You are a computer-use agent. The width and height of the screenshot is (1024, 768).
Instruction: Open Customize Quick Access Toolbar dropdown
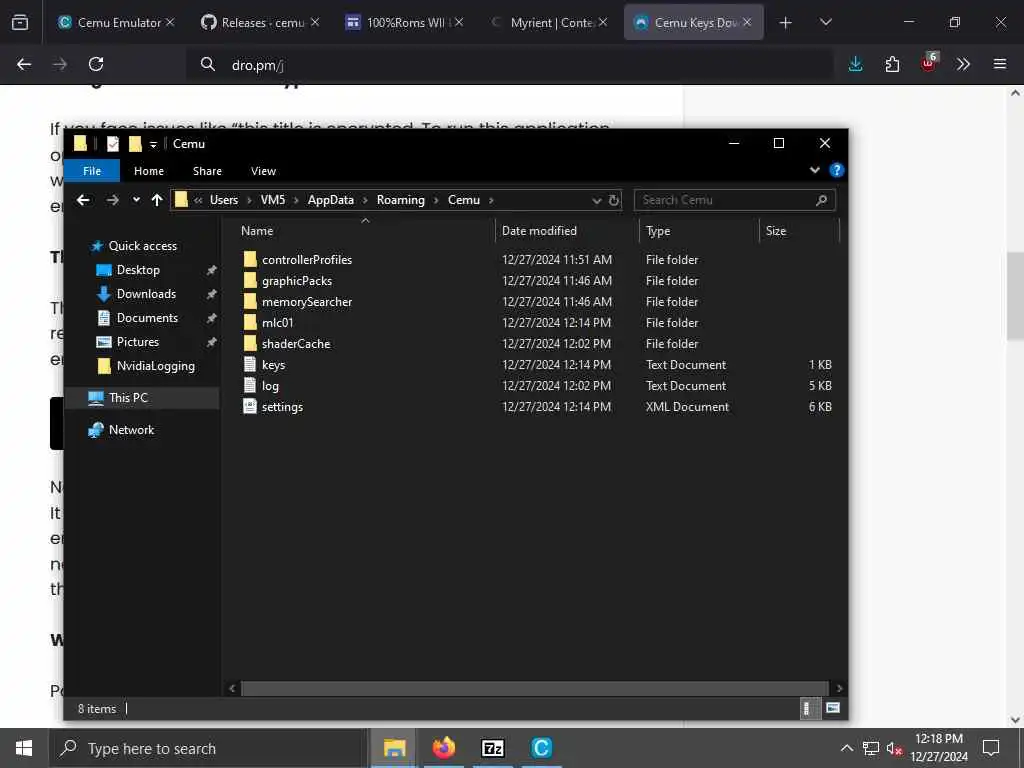click(153, 144)
